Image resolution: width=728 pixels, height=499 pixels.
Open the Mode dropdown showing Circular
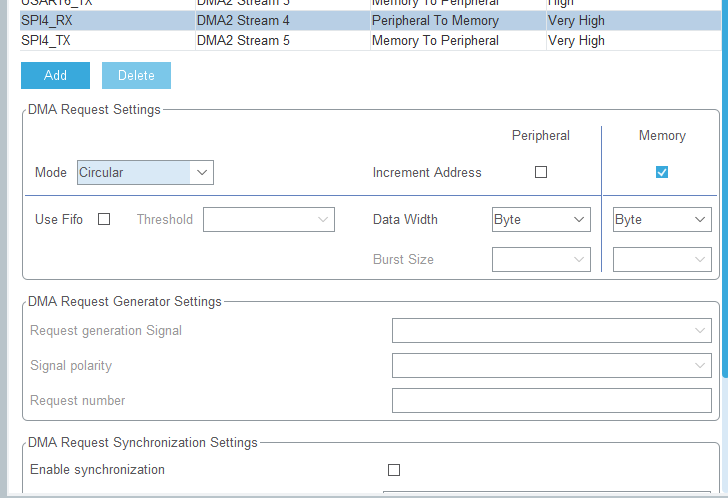[145, 173]
